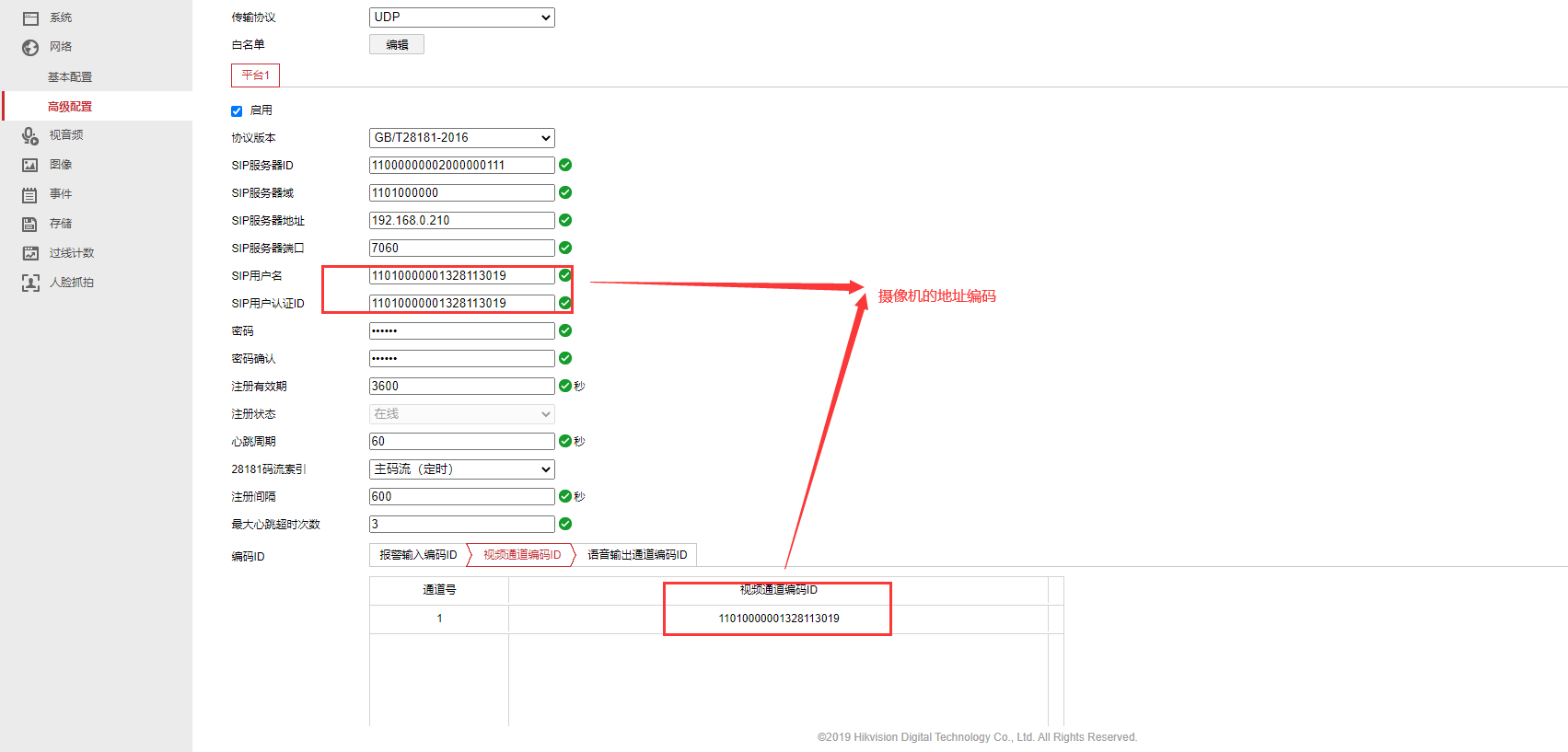Open the 人脸抓拍 (Face capture) icon
The width and height of the screenshot is (1568, 752).
pyautogui.click(x=30, y=283)
